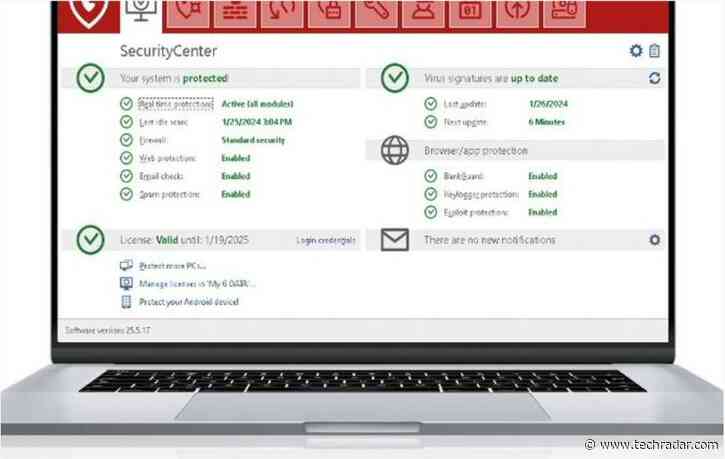The width and height of the screenshot is (725, 459).
Task: Click the Next update label
Action: pyautogui.click(x=465, y=122)
